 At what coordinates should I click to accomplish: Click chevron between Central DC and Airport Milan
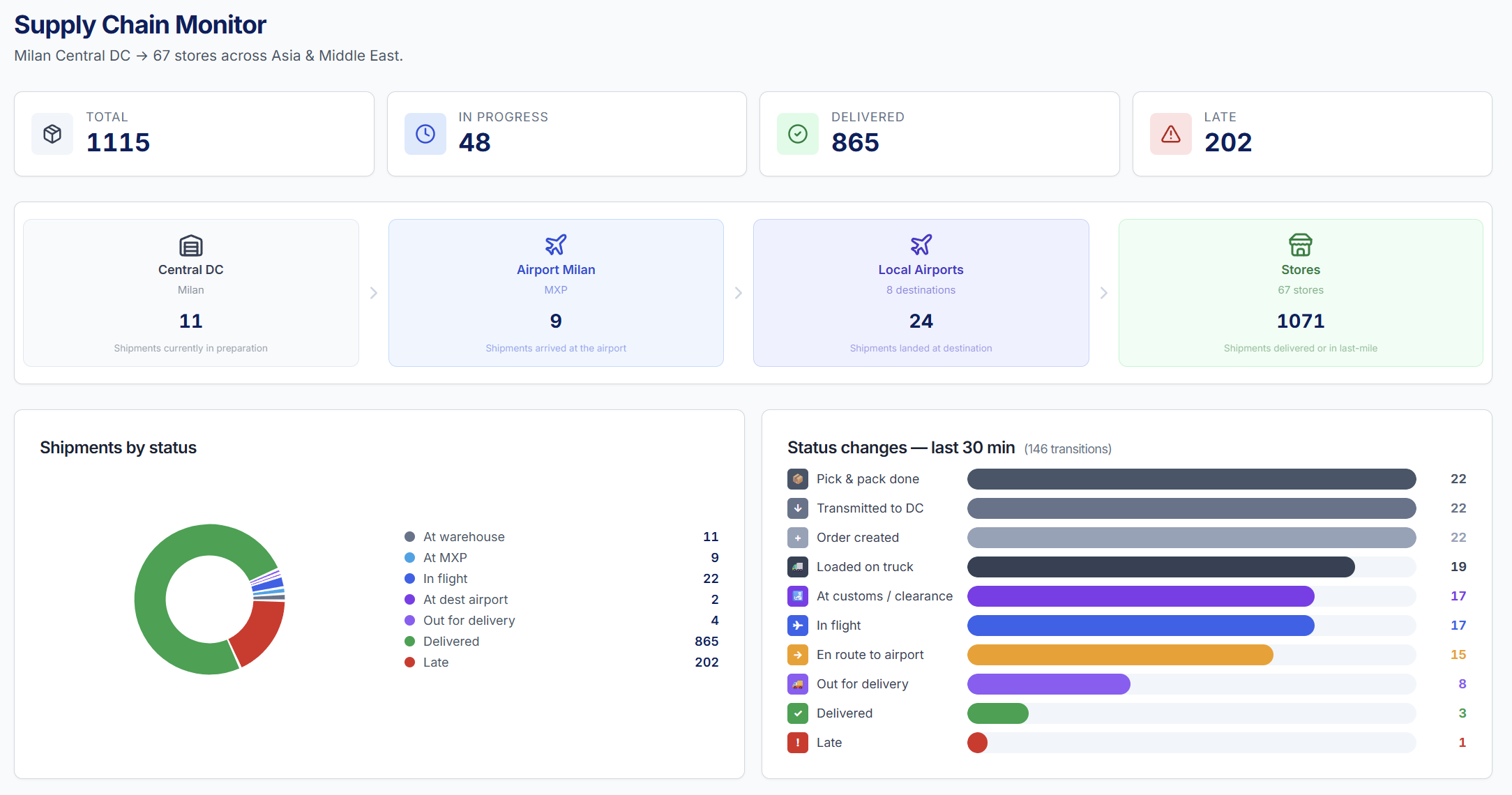(x=374, y=293)
